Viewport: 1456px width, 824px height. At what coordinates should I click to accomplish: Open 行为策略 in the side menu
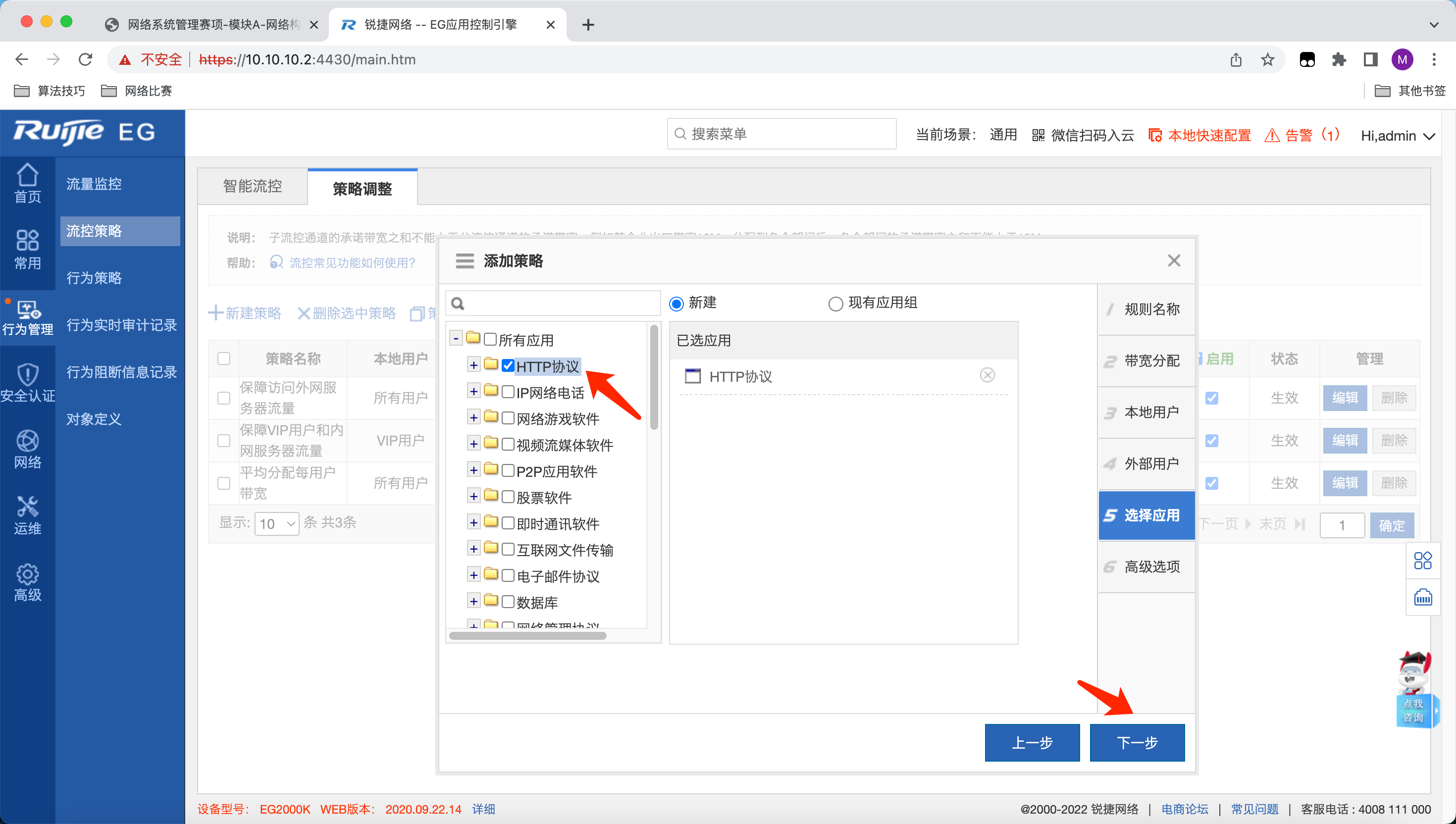(x=94, y=277)
